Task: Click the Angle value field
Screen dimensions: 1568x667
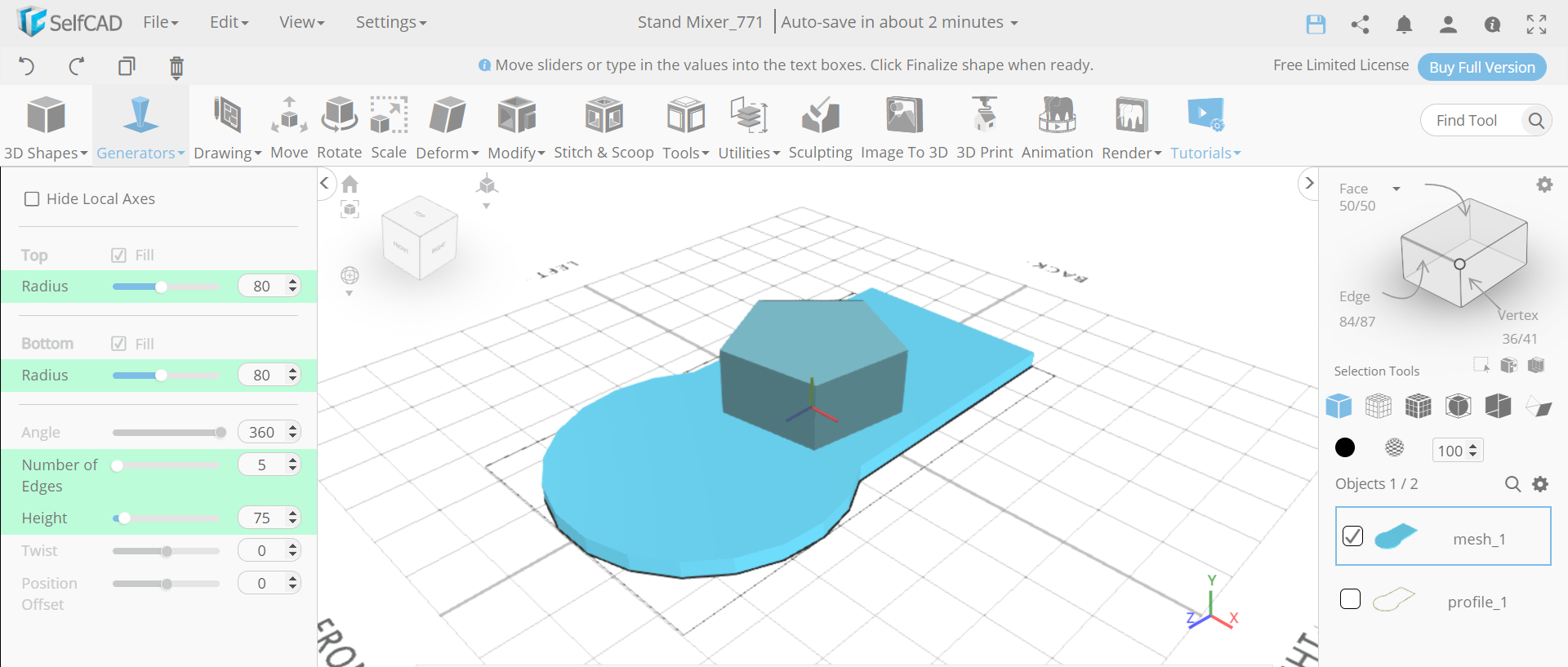Action: pos(269,432)
